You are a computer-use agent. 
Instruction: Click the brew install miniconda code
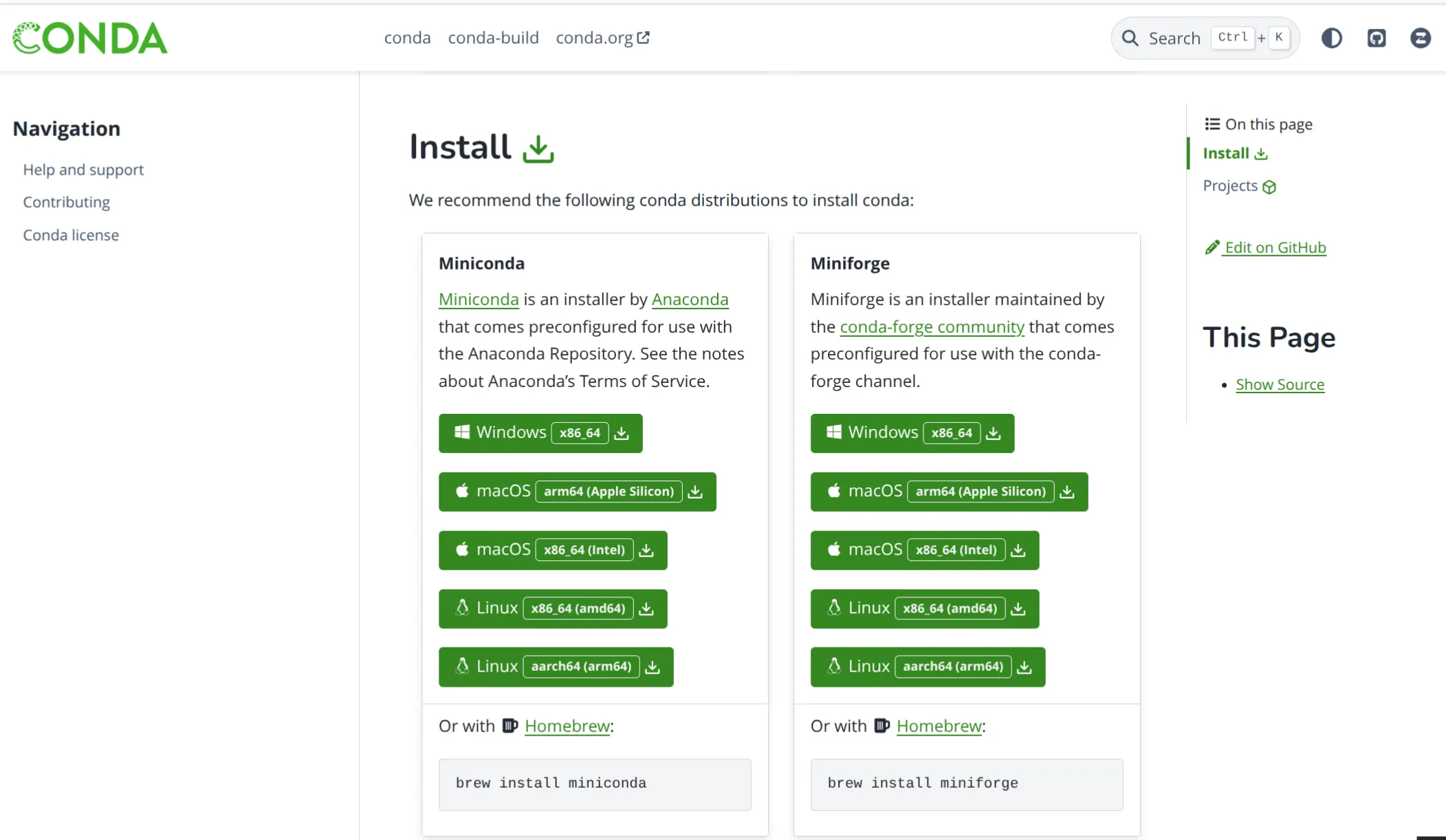pos(595,784)
